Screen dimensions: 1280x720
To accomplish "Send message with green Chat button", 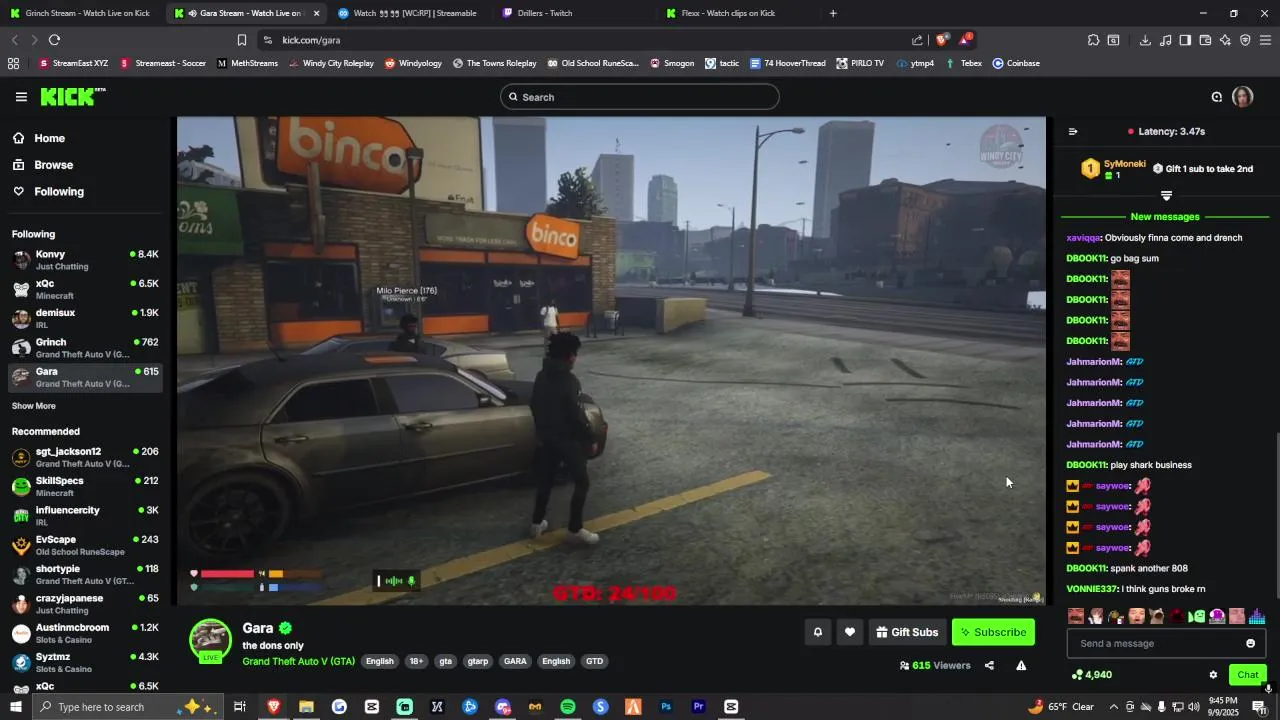I will pos(1247,675).
